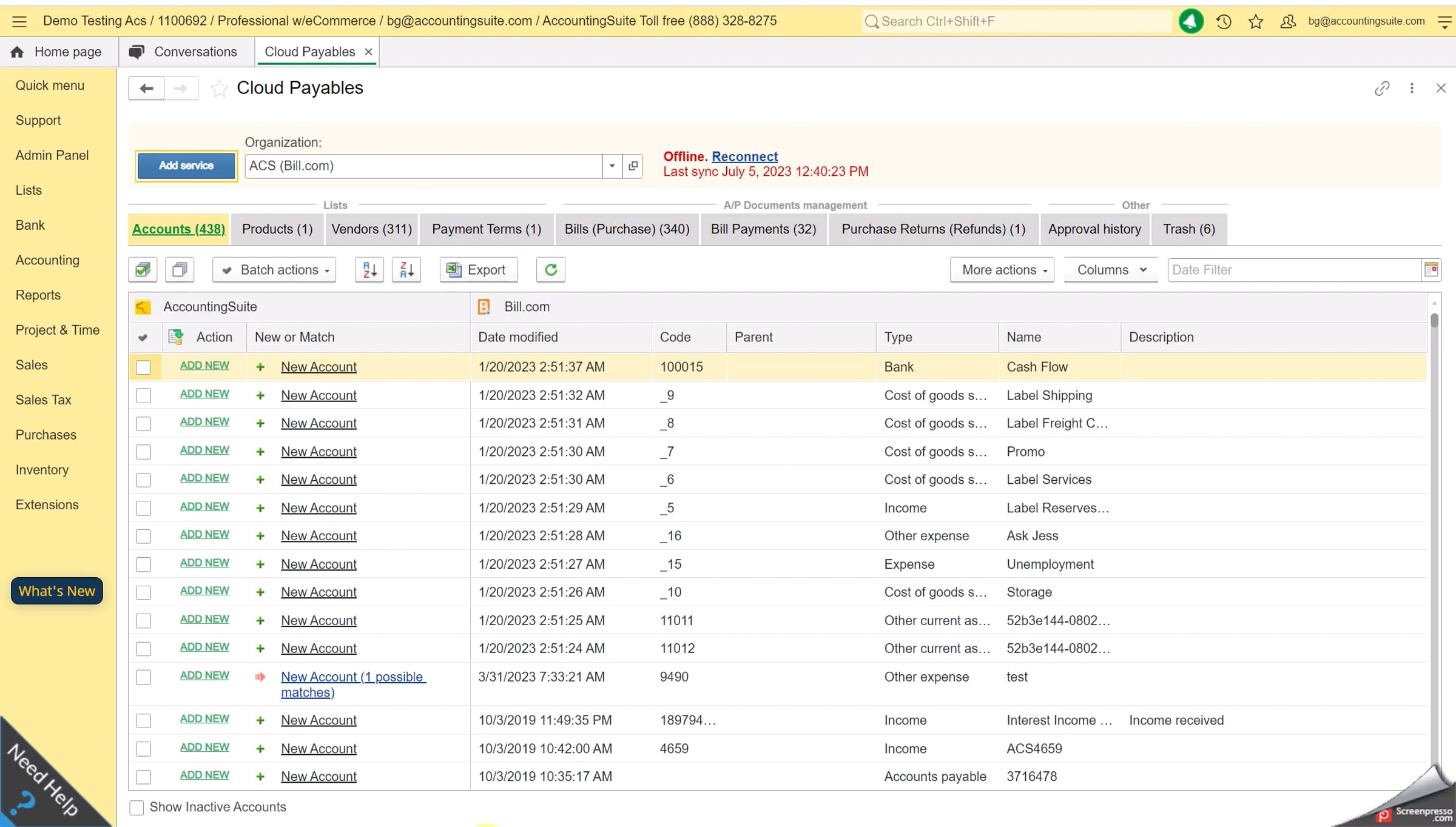
Task: Switch to Vendors (311) tab
Action: pos(371,229)
